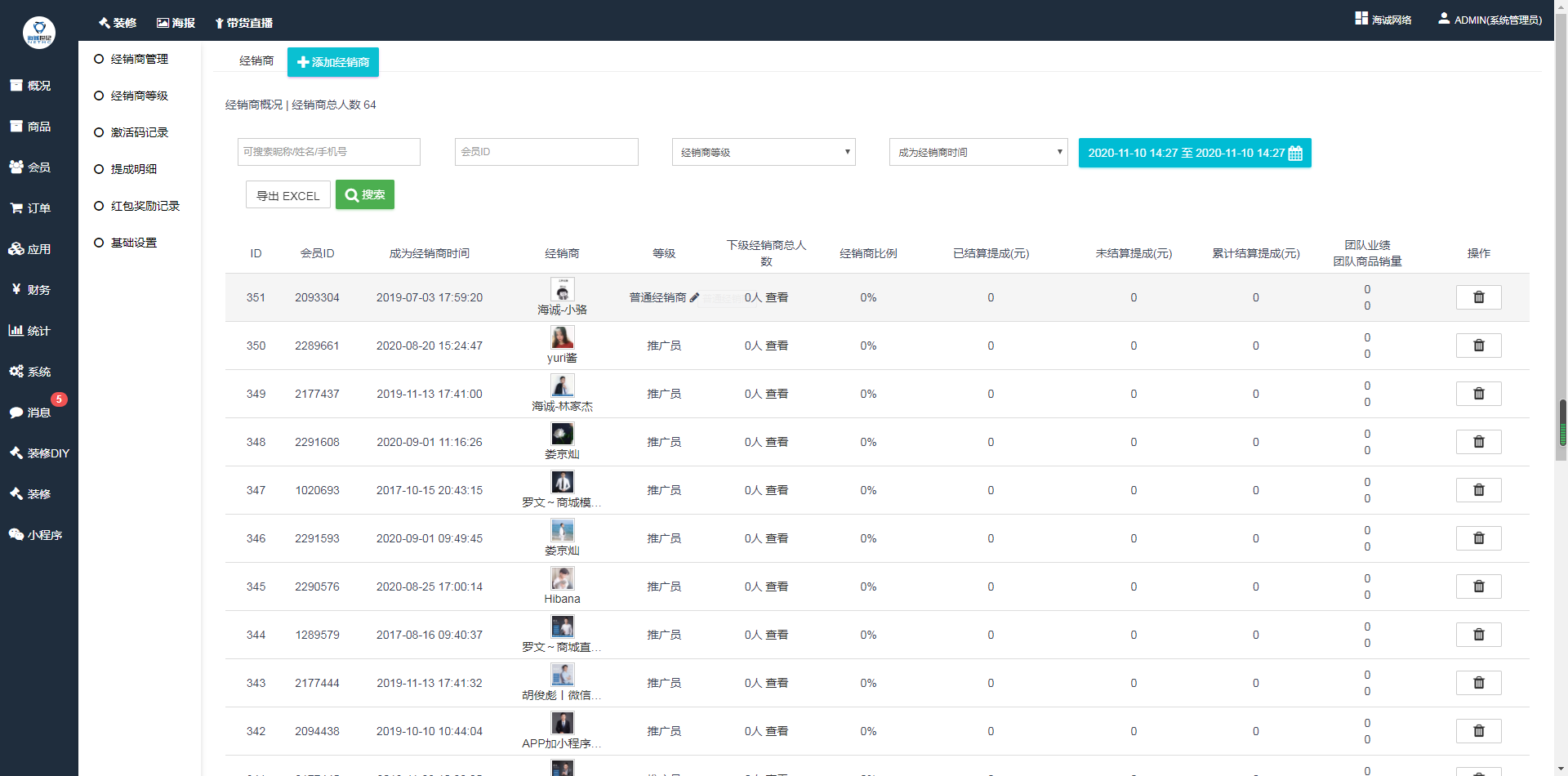Click the 导出 EXCEL button
Screen dimensions: 1568x776
(287, 195)
